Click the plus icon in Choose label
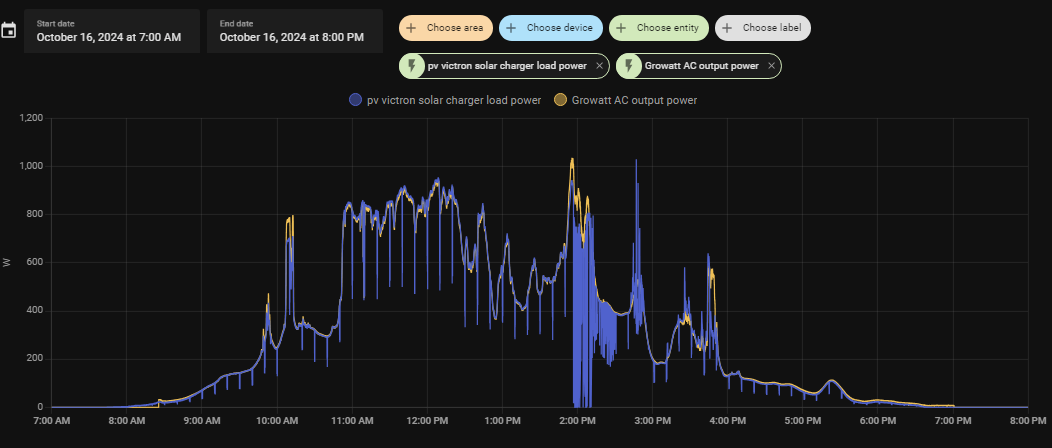 [x=727, y=28]
